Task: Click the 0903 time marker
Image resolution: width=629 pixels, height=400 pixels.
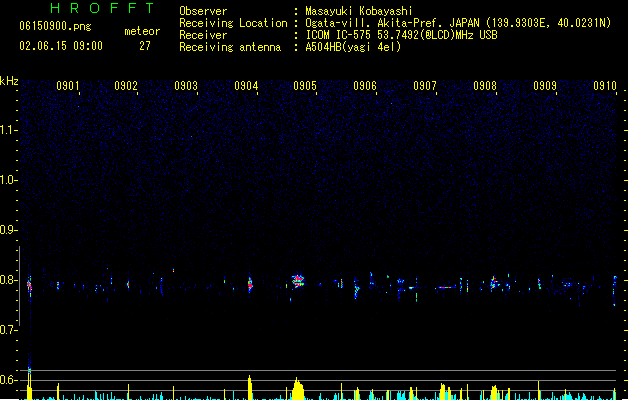Action: (x=186, y=86)
